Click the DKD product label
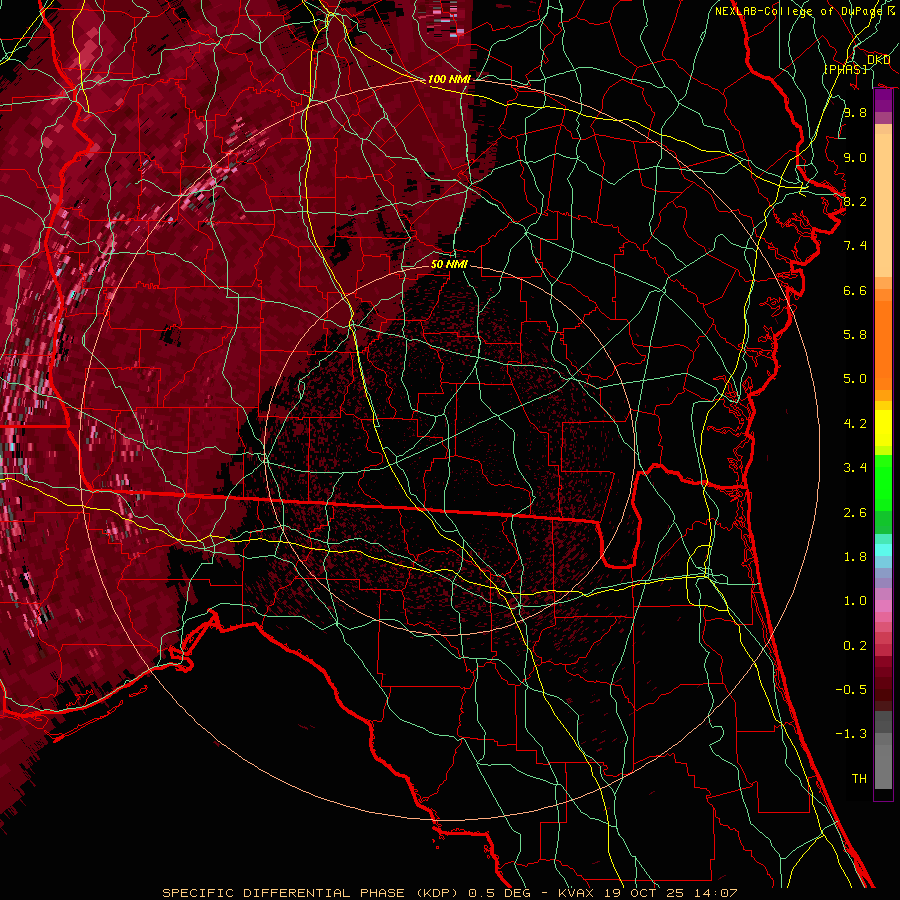 point(878,59)
